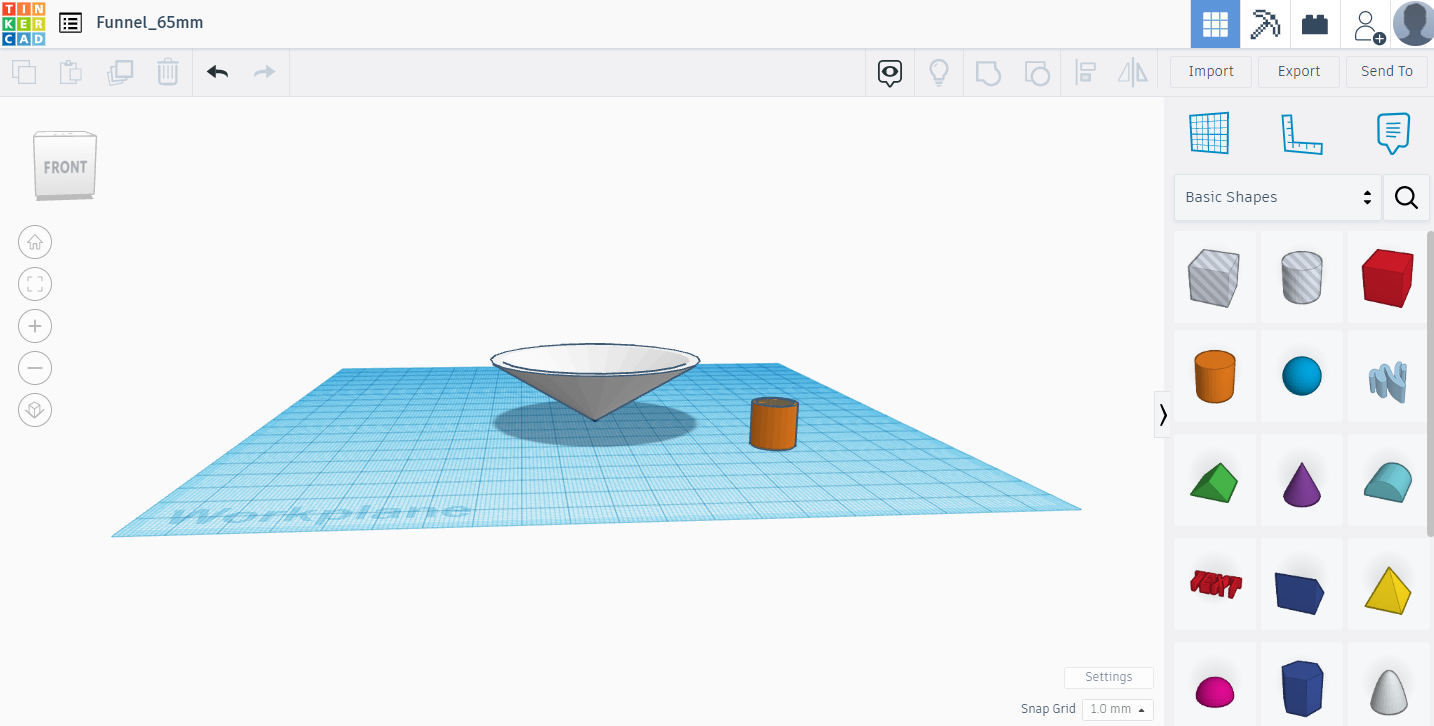Click the FRONT view cube

[66, 165]
